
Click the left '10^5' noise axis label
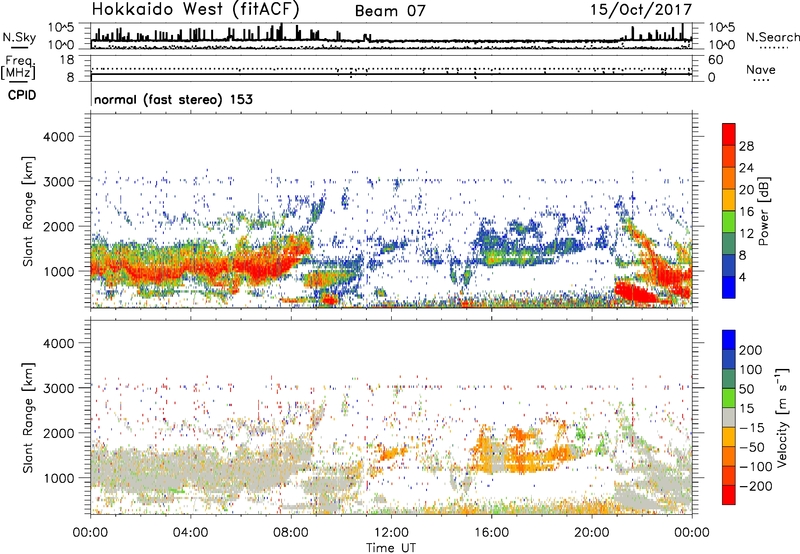(x=61, y=28)
